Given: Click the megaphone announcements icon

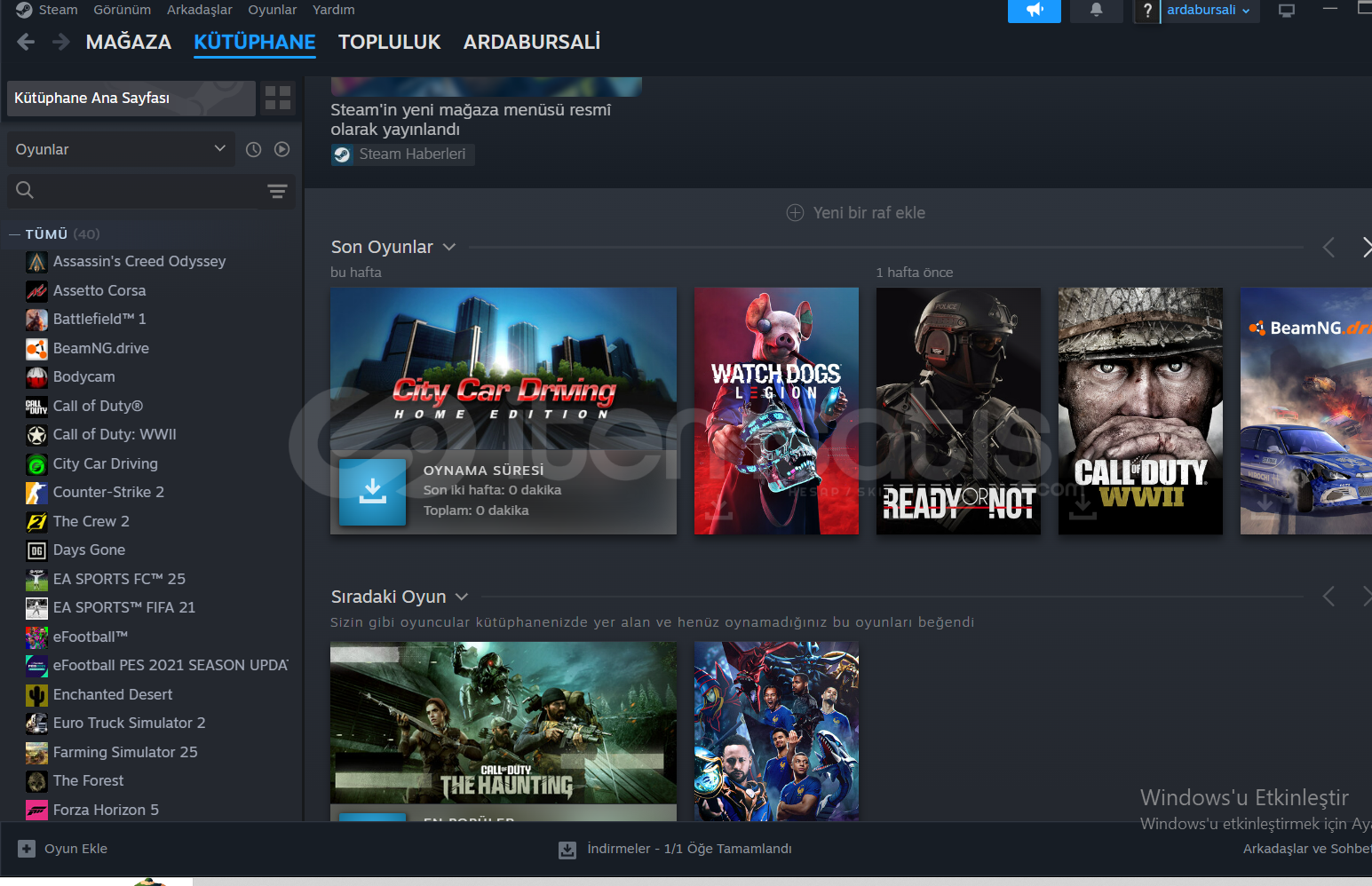Looking at the screenshot, I should pyautogui.click(x=1034, y=11).
